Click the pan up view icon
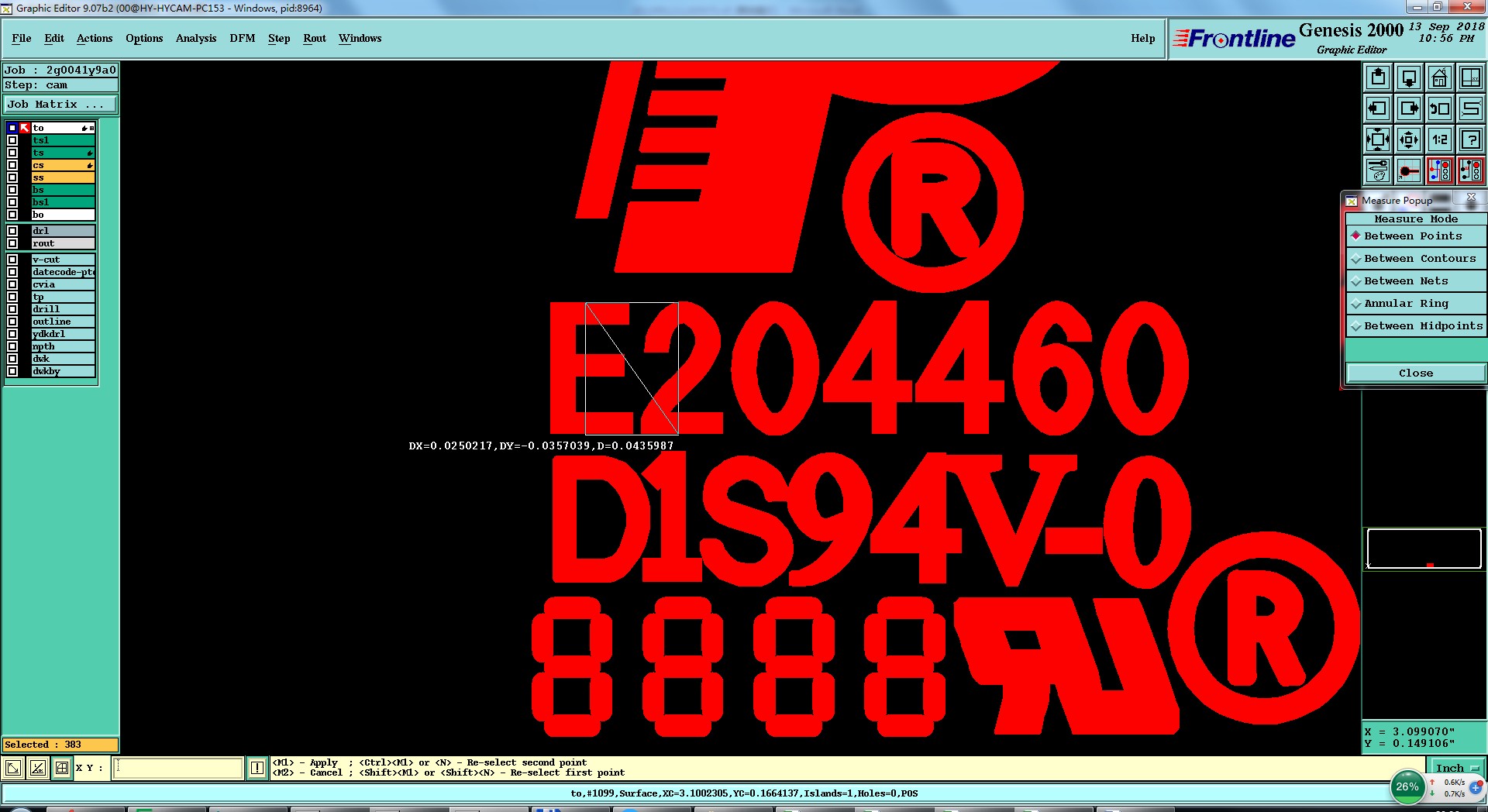 [x=1378, y=77]
